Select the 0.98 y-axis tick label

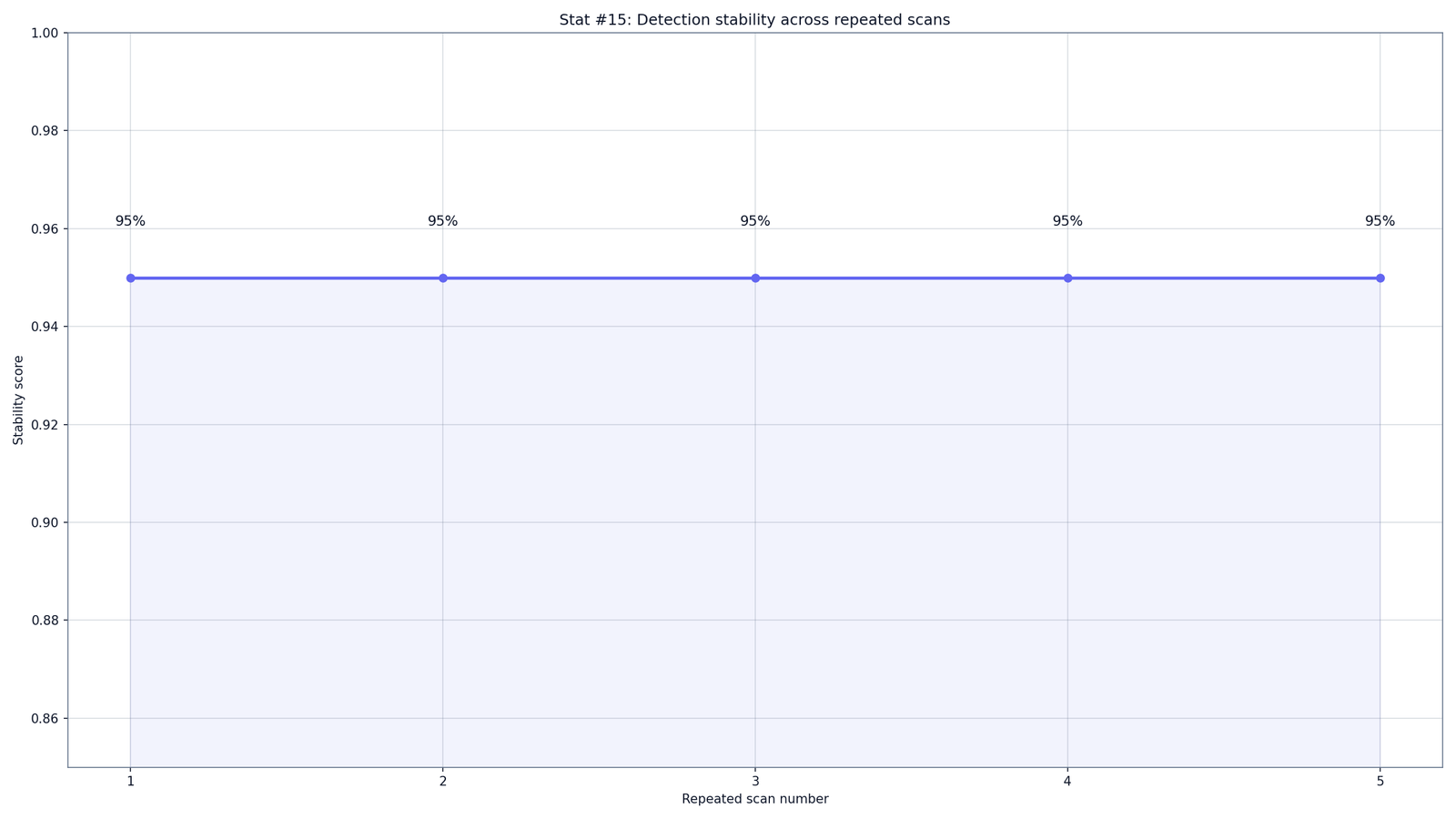[45, 131]
